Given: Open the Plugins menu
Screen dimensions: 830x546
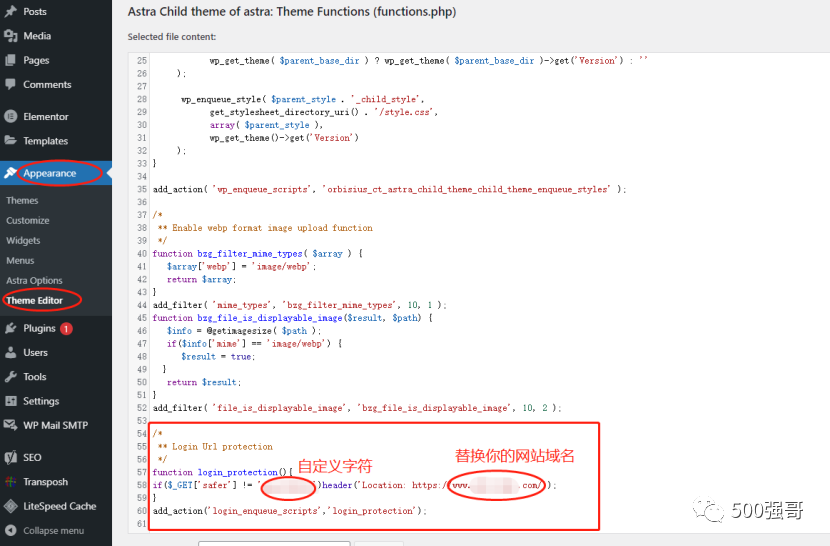Looking at the screenshot, I should click(x=39, y=328).
